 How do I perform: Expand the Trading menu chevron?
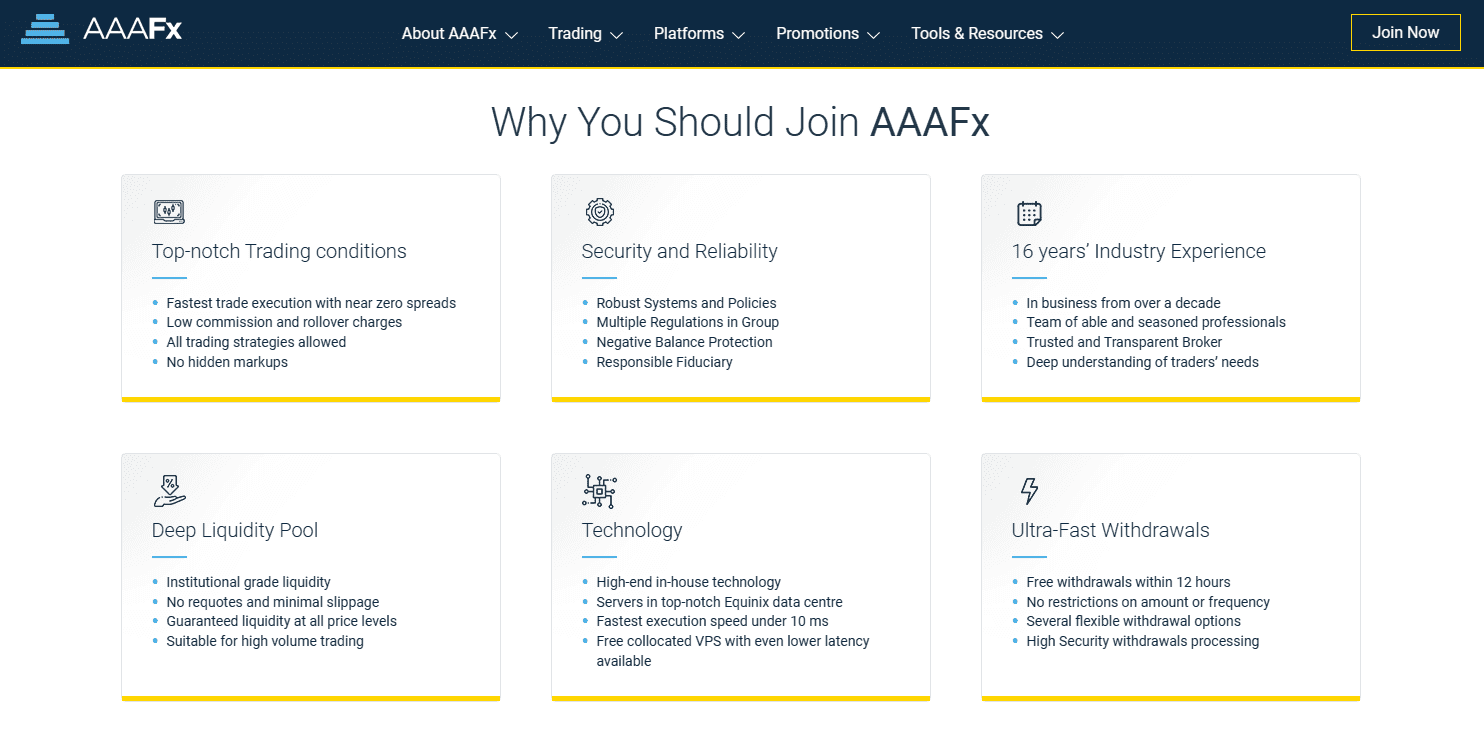point(617,35)
